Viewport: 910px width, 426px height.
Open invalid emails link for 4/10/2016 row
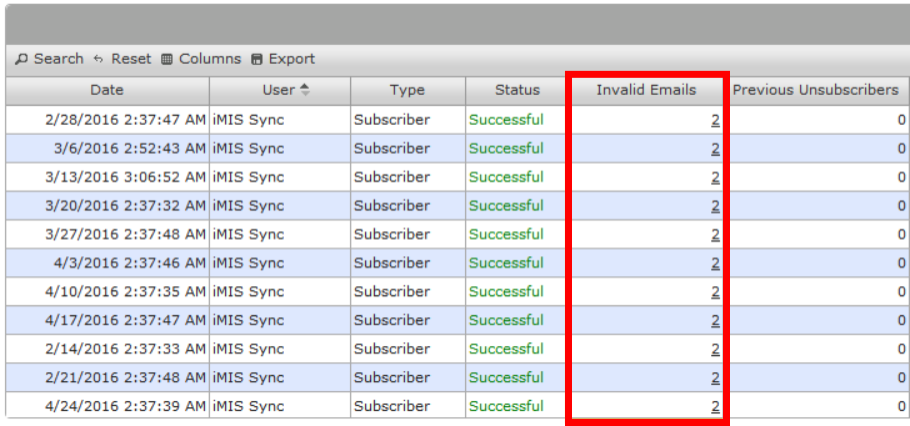click(x=716, y=291)
